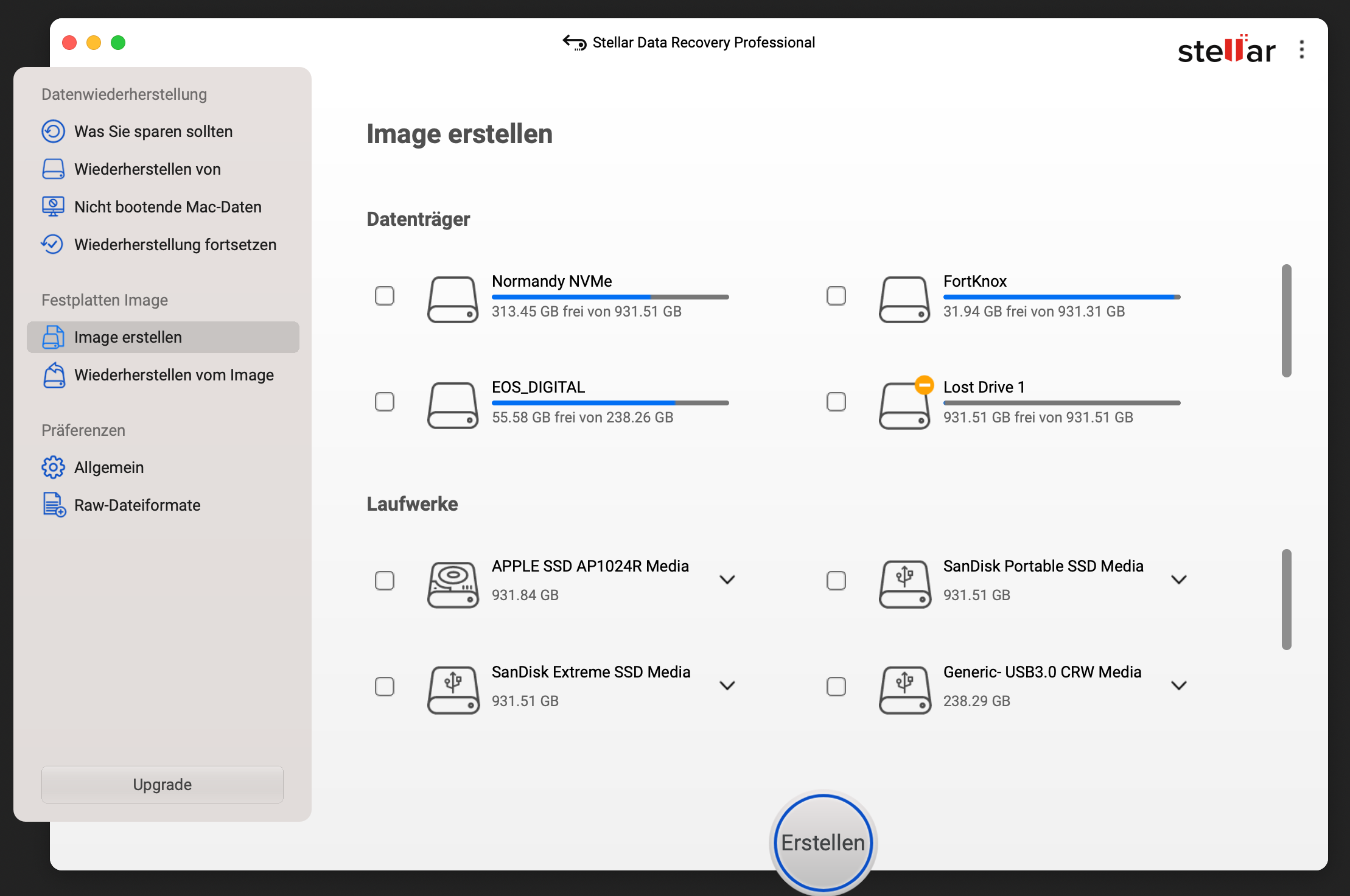Viewport: 1350px width, 896px height.
Task: Click the Raw-Dateiformate document icon
Action: [x=53, y=505]
